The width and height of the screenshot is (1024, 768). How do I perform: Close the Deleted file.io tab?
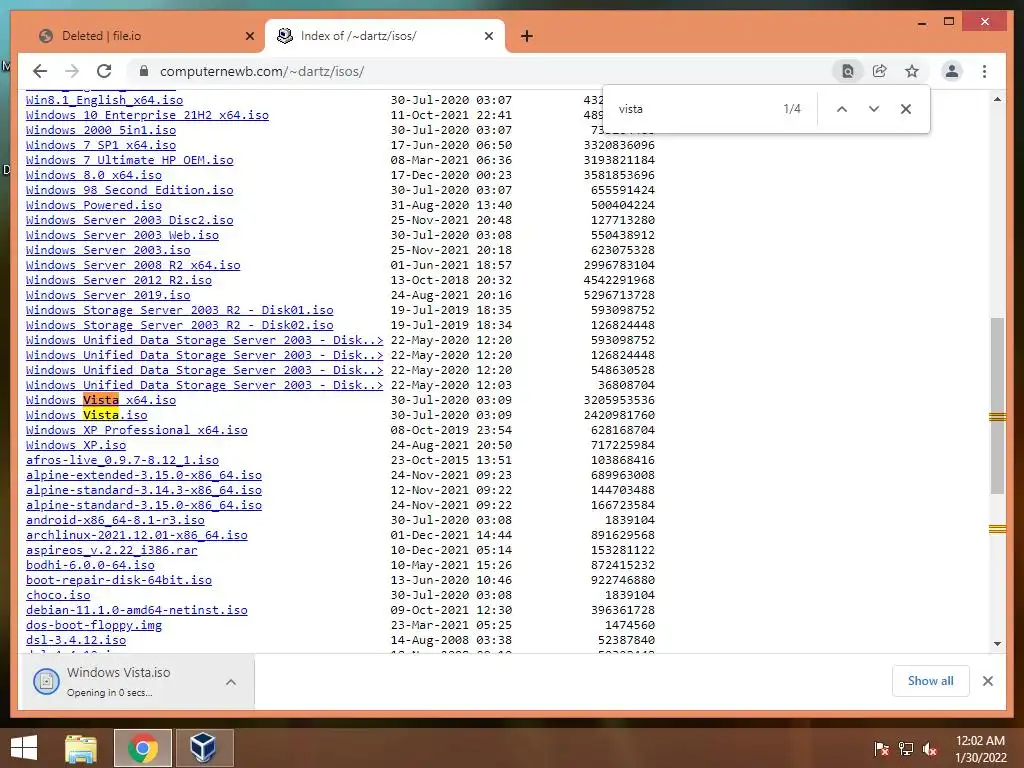click(249, 36)
